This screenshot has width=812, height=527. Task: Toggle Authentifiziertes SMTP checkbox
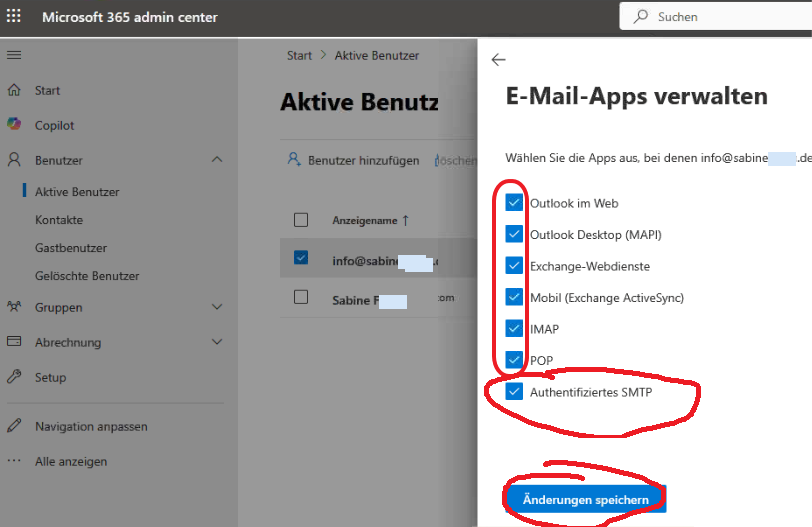pos(514,391)
